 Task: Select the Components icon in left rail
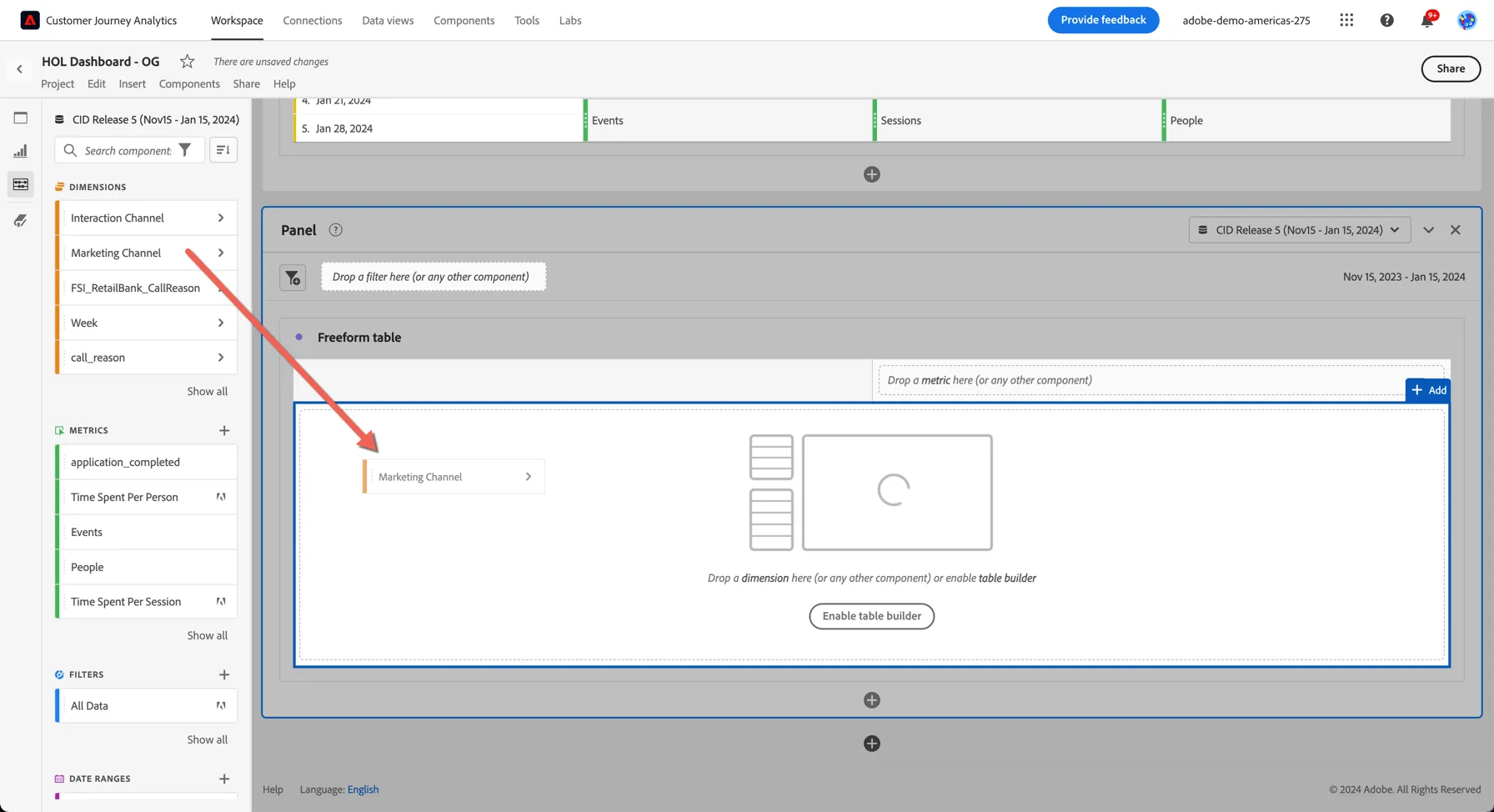21,184
